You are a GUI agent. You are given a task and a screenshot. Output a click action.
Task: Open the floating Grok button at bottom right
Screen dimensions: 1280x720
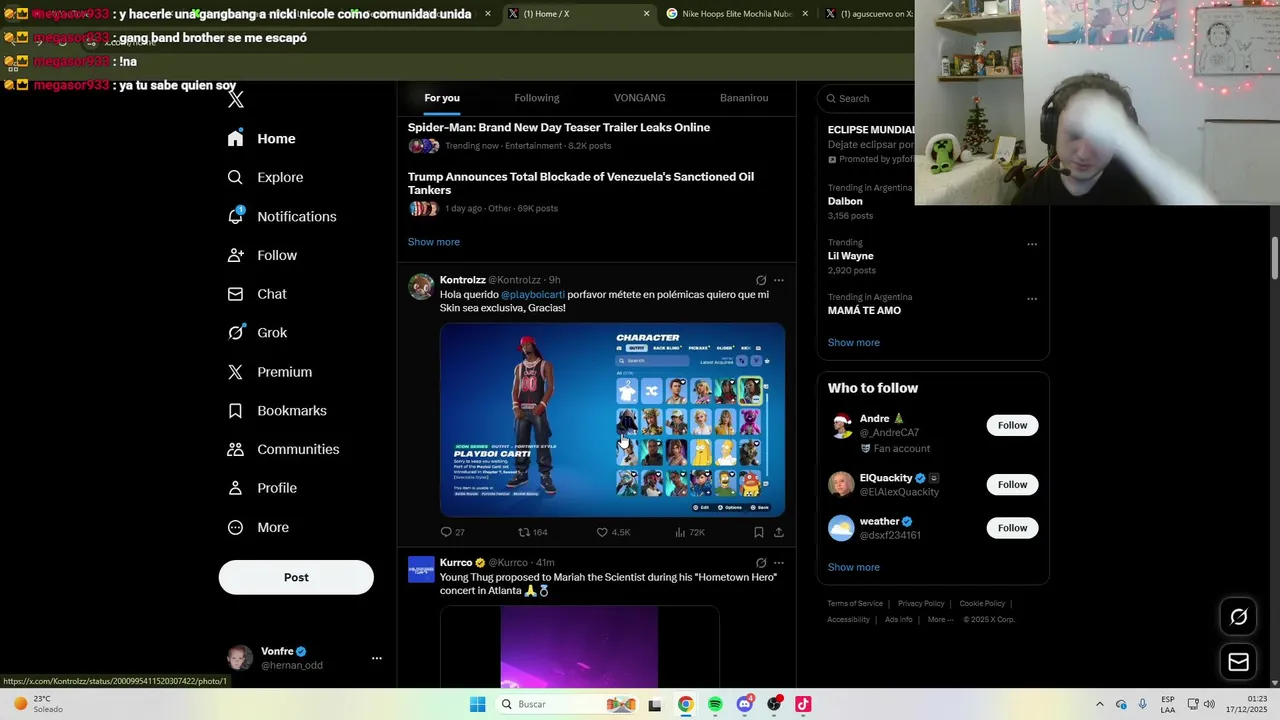(x=1239, y=617)
